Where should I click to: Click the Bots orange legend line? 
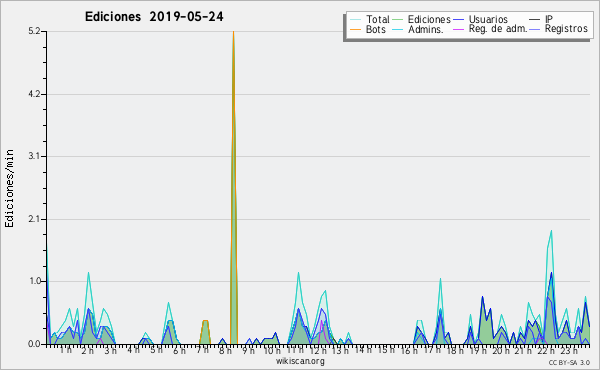[355, 29]
